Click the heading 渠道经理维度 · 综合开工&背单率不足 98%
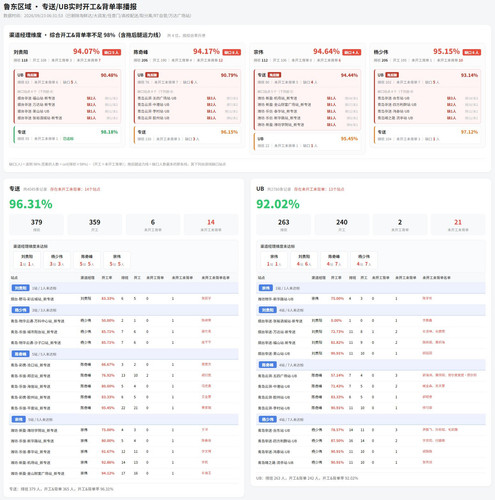The width and height of the screenshot is (495, 500). (85, 35)
